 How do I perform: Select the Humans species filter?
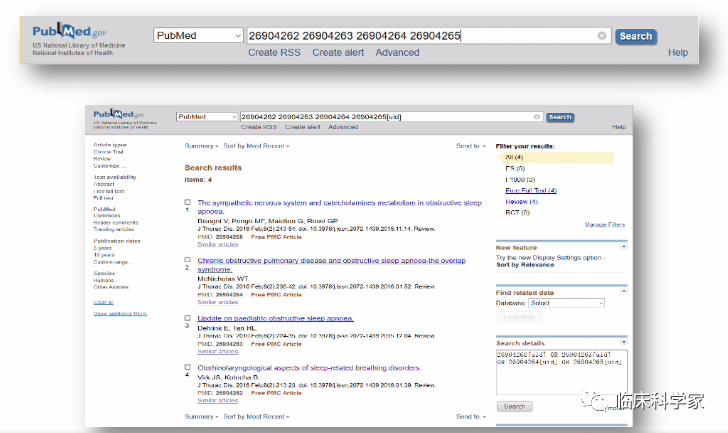coord(104,280)
